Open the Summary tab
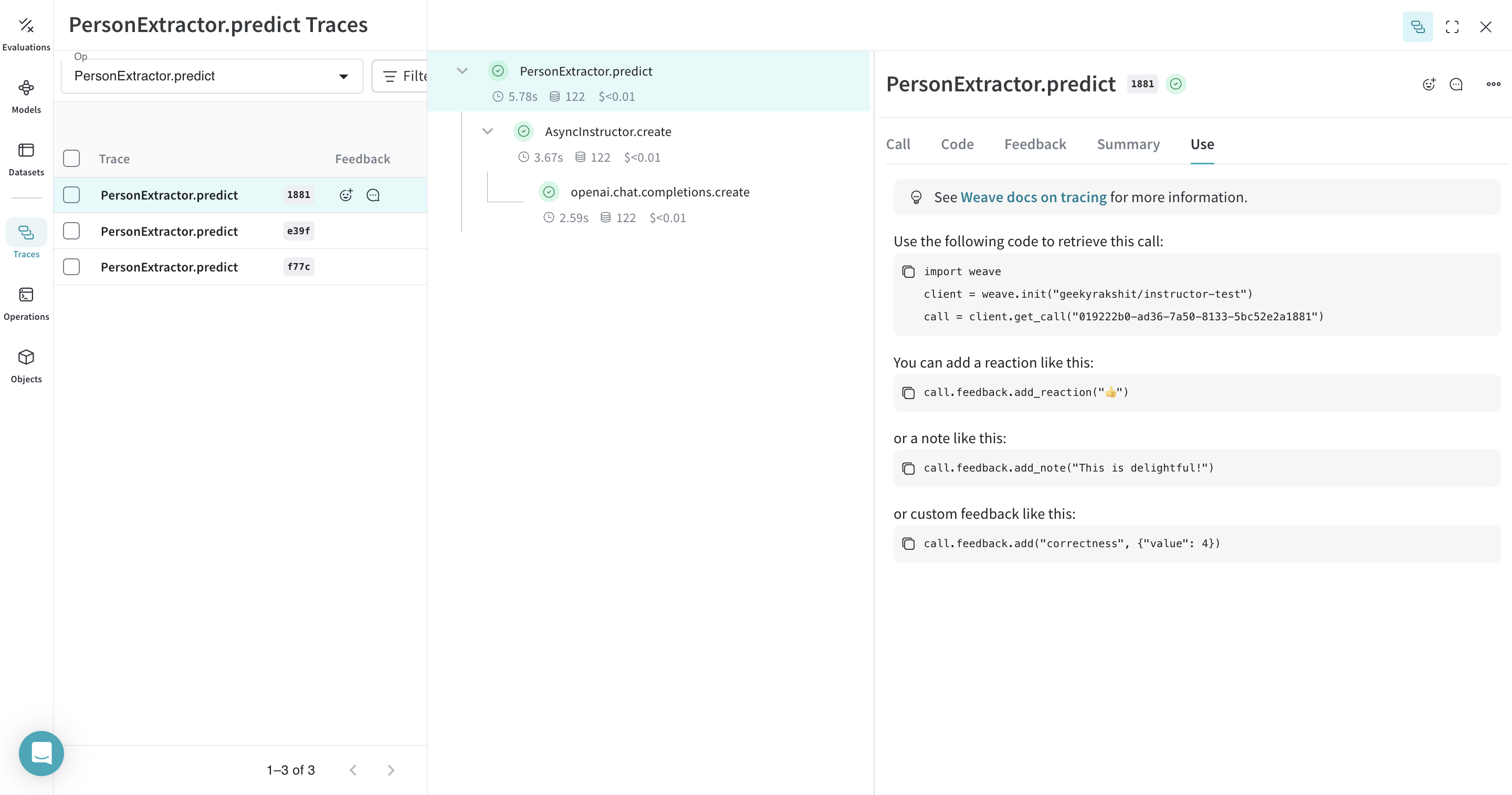The height and width of the screenshot is (795, 1512). (1128, 144)
